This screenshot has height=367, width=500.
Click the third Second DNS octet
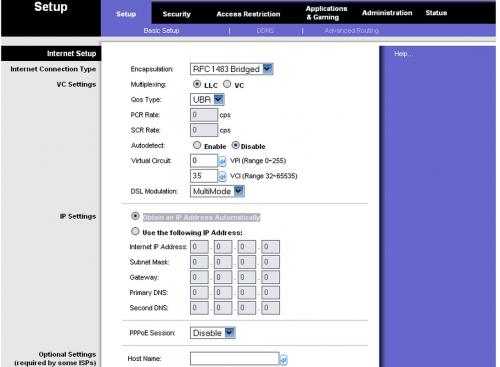pyautogui.click(x=247, y=308)
